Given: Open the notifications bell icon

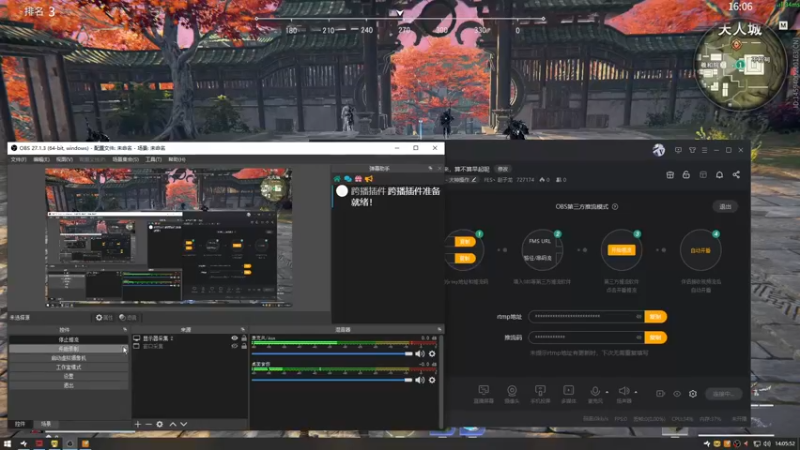Looking at the screenshot, I should point(719,175).
